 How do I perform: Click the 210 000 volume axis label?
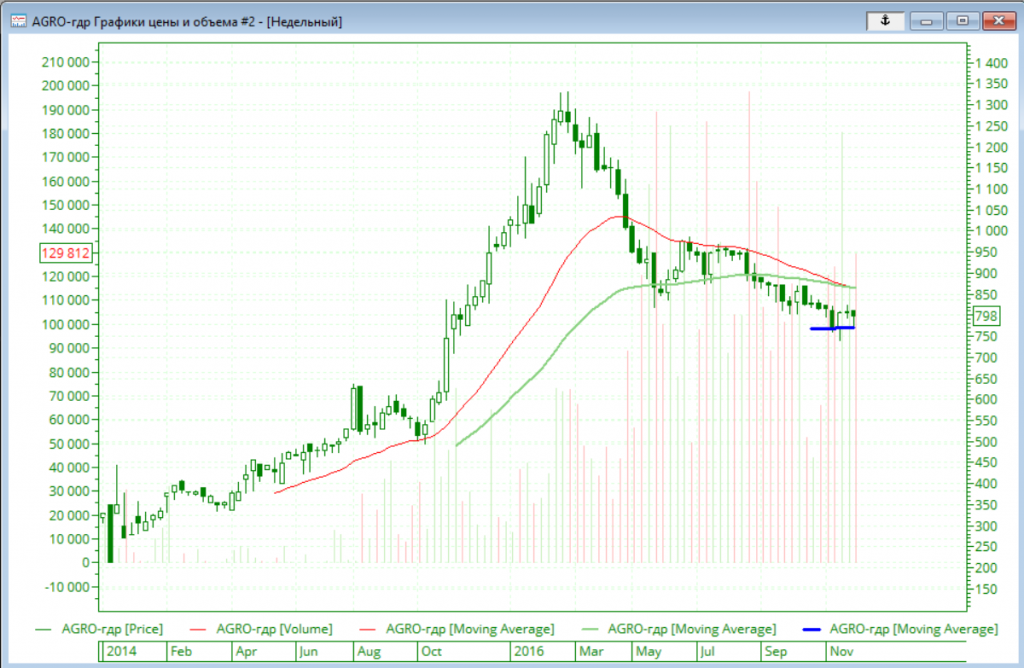tap(66, 62)
